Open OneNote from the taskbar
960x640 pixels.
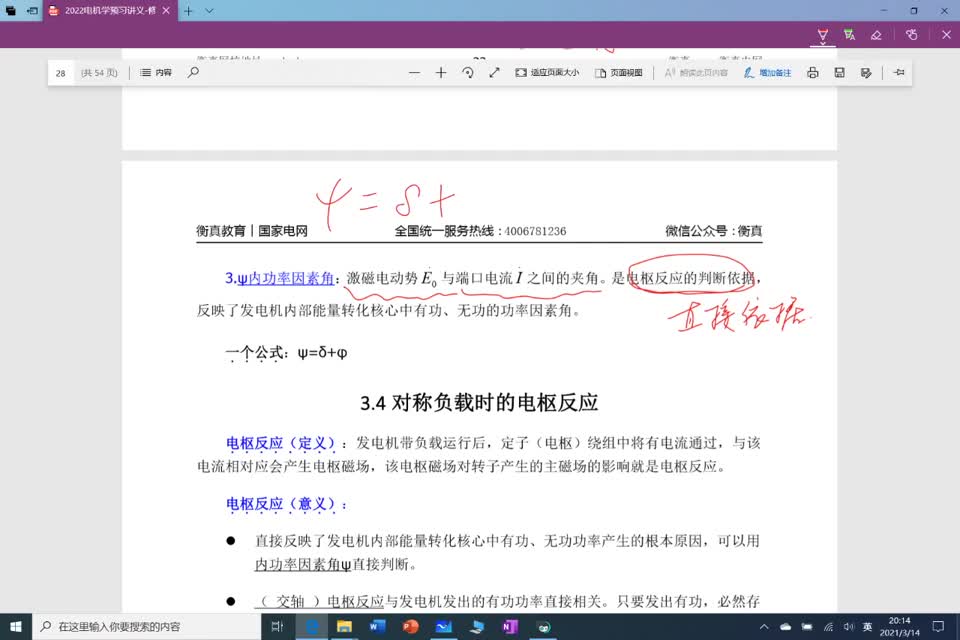tap(510, 627)
